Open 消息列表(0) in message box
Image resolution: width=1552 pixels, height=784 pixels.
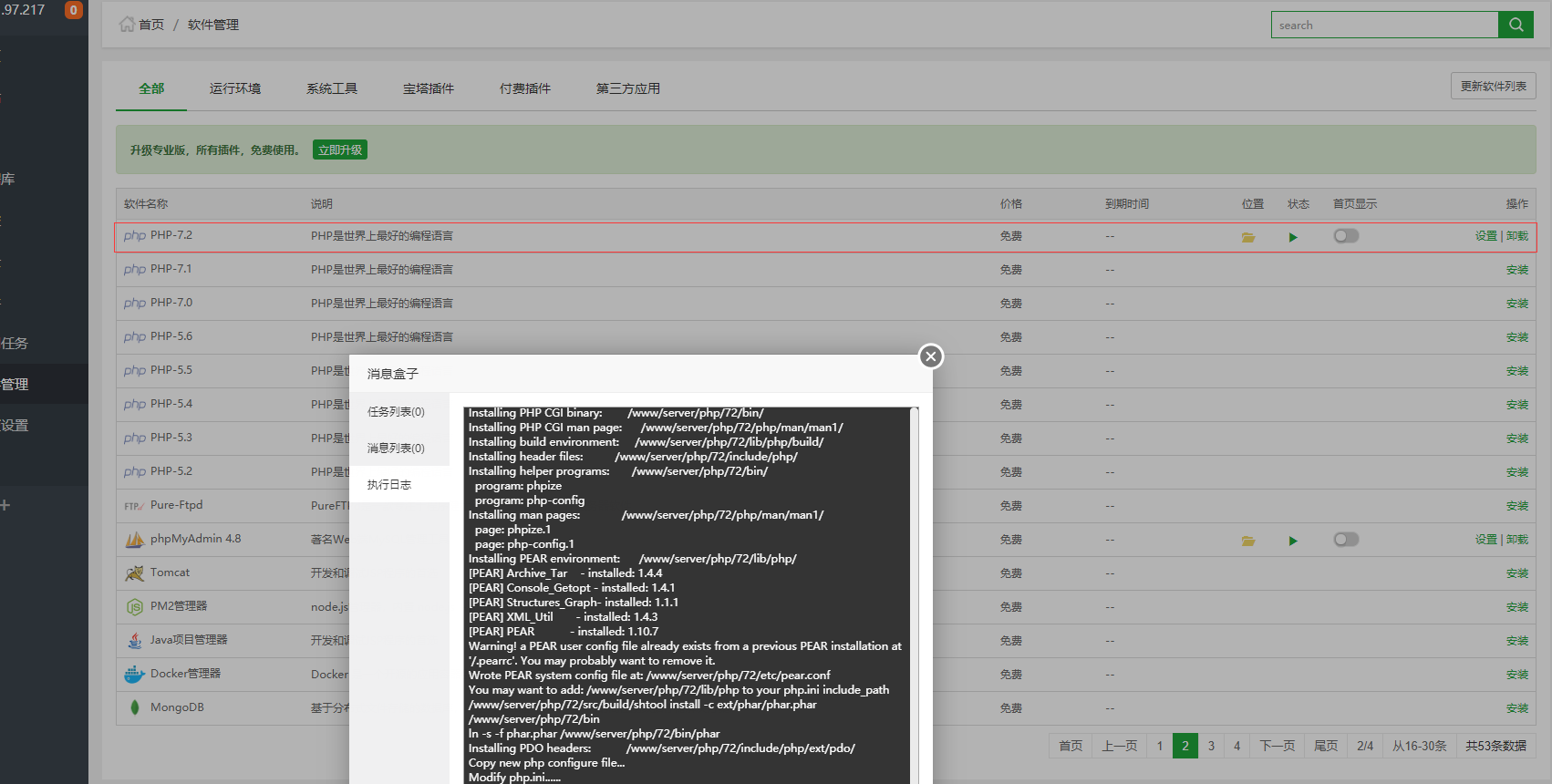pos(399,449)
